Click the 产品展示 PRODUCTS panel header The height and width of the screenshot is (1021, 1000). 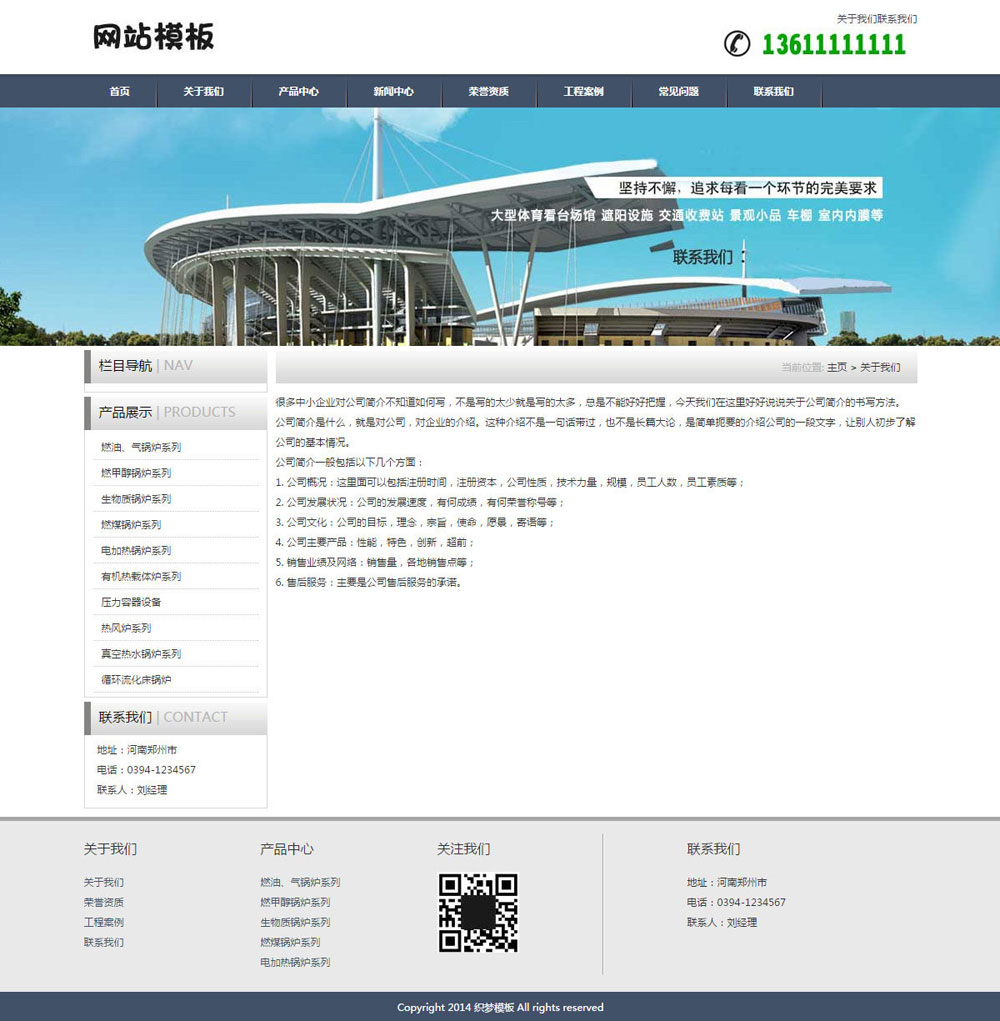point(165,412)
